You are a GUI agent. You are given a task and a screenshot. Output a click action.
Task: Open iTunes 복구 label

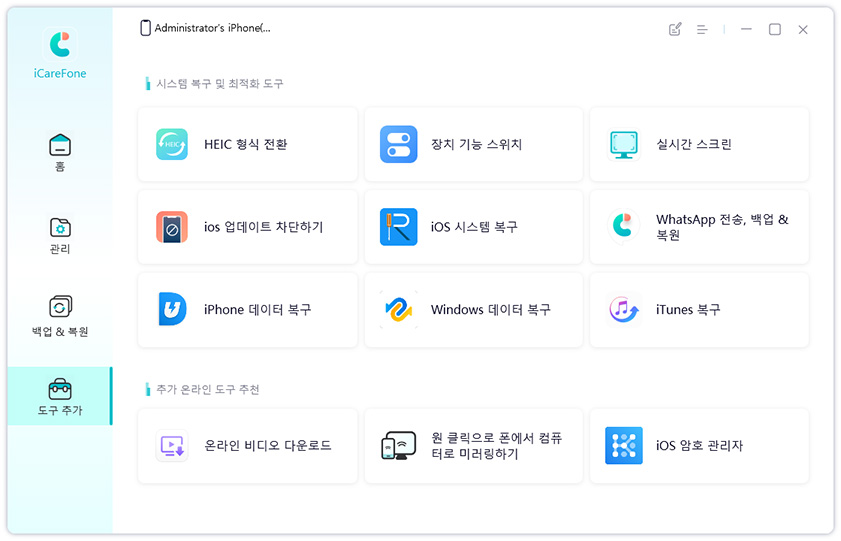pyautogui.click(x=688, y=309)
